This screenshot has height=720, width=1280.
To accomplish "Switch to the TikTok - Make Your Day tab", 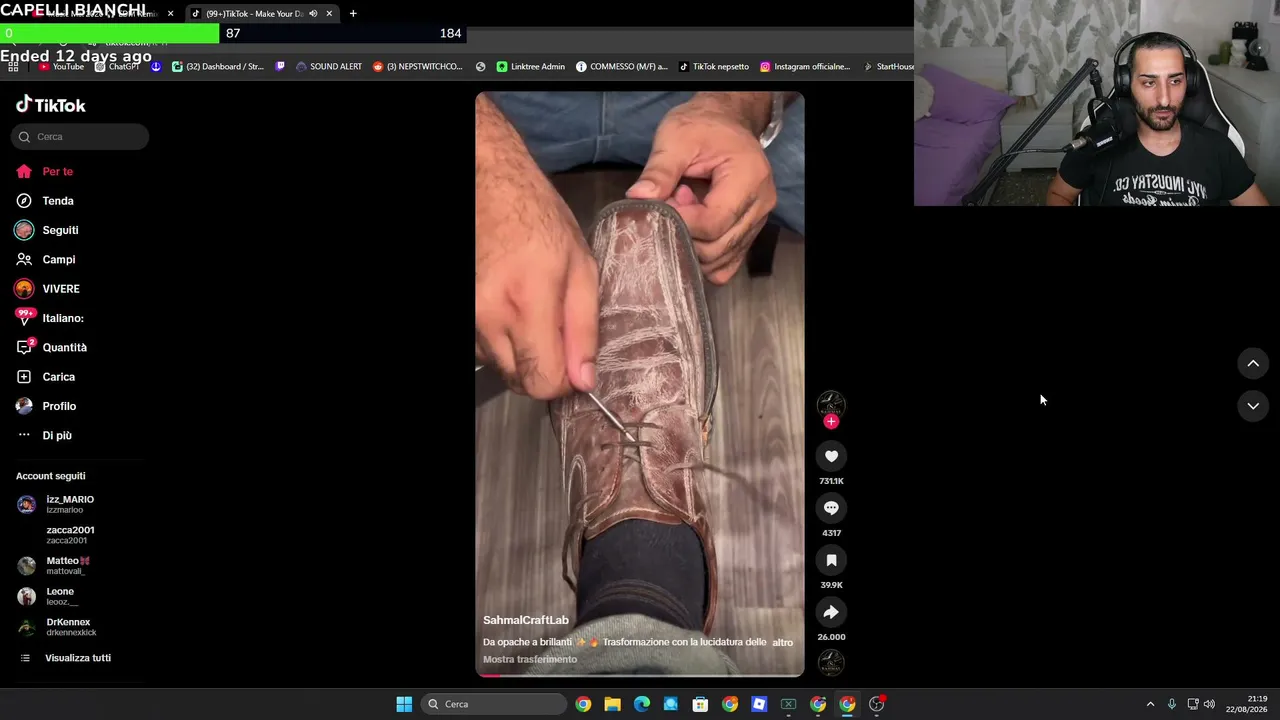I will click(263, 14).
